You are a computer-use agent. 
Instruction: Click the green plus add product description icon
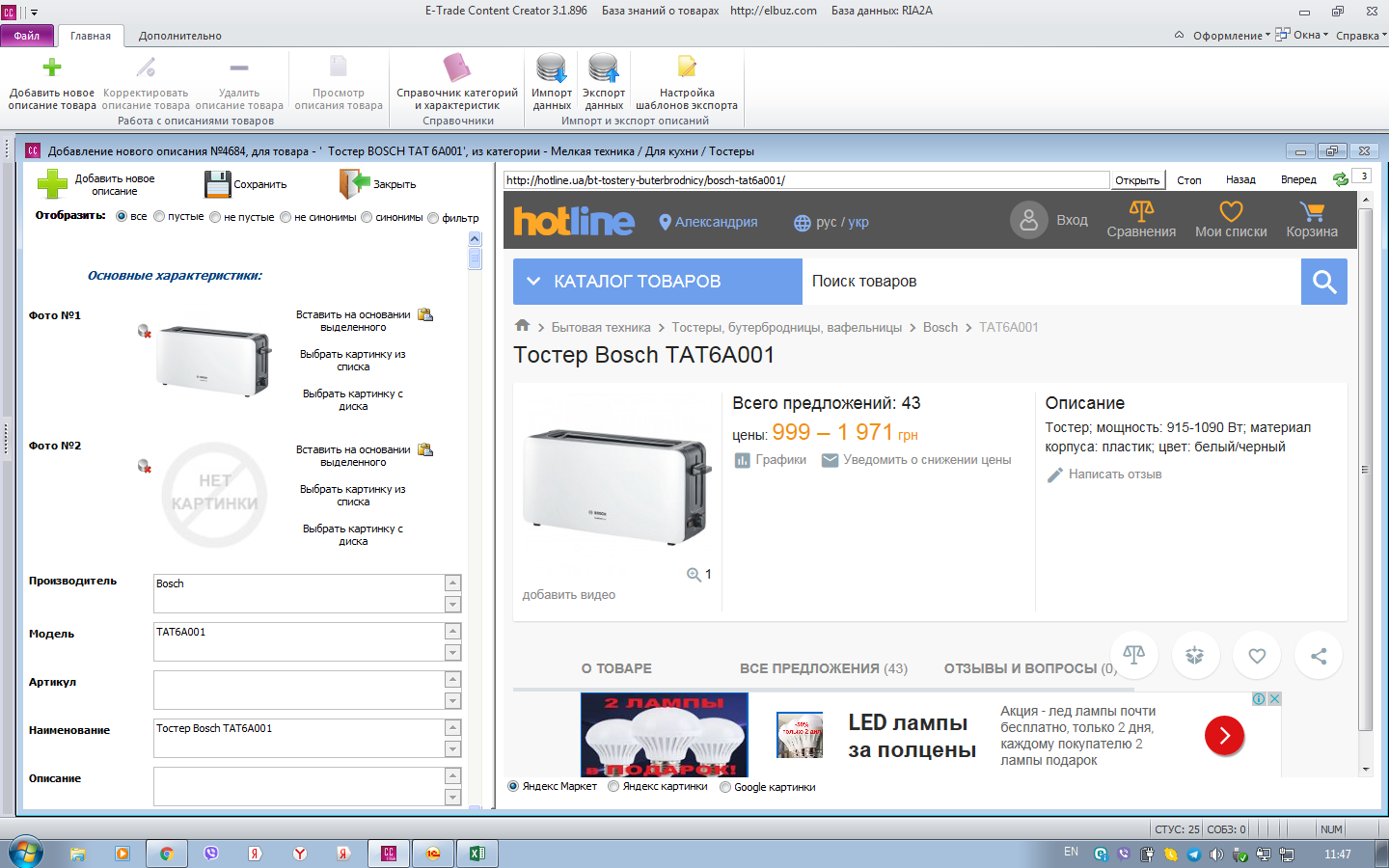(52, 68)
